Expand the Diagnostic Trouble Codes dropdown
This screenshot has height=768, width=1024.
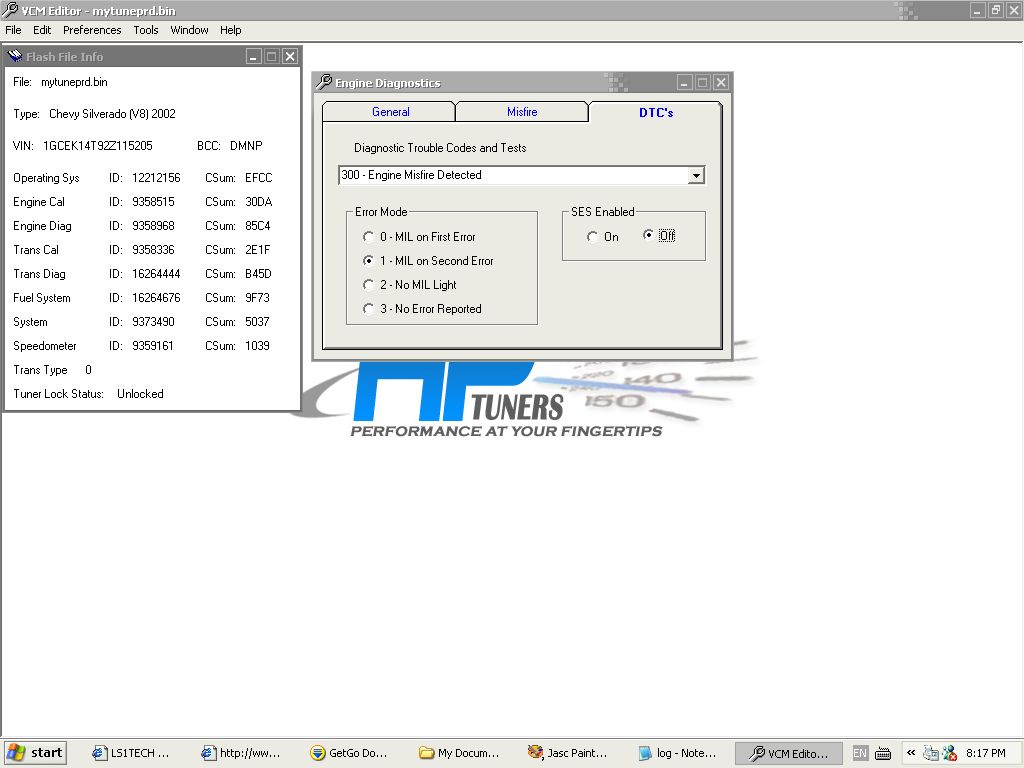[x=696, y=176]
